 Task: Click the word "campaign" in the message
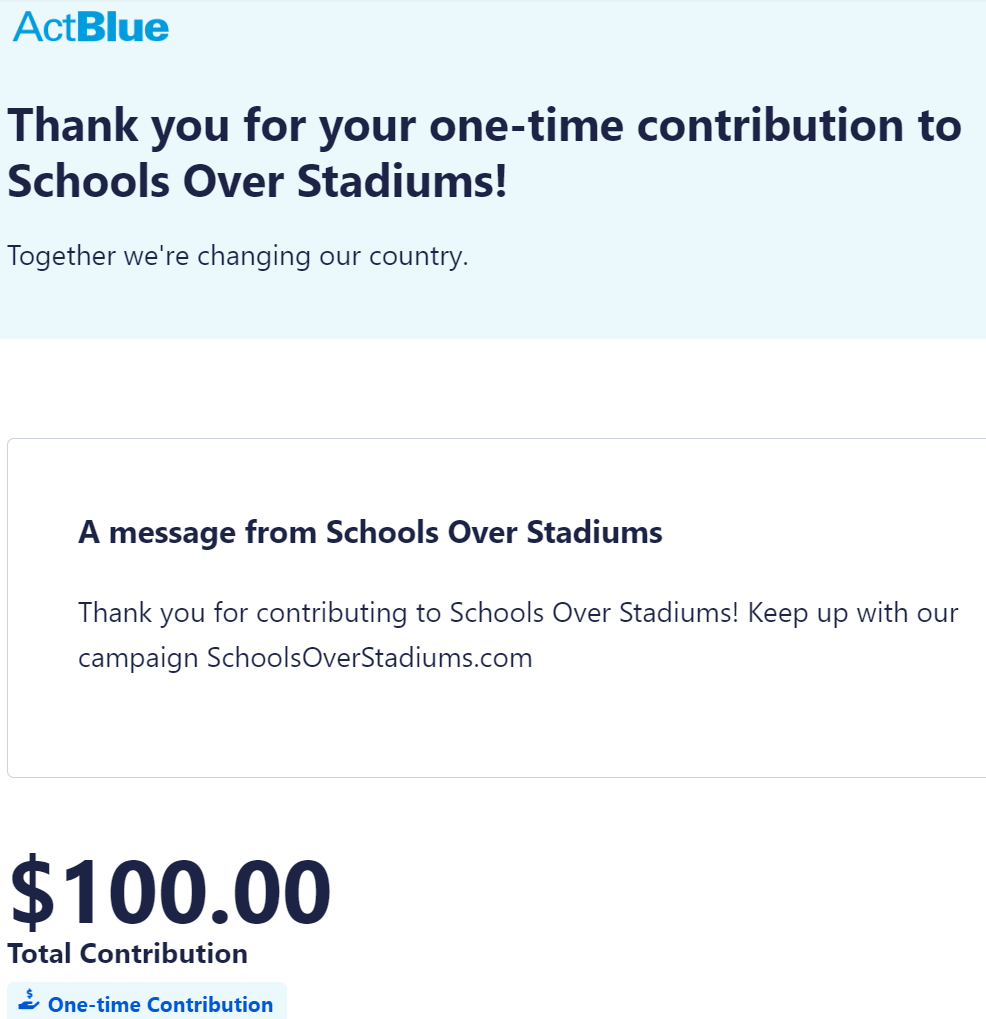tap(138, 658)
